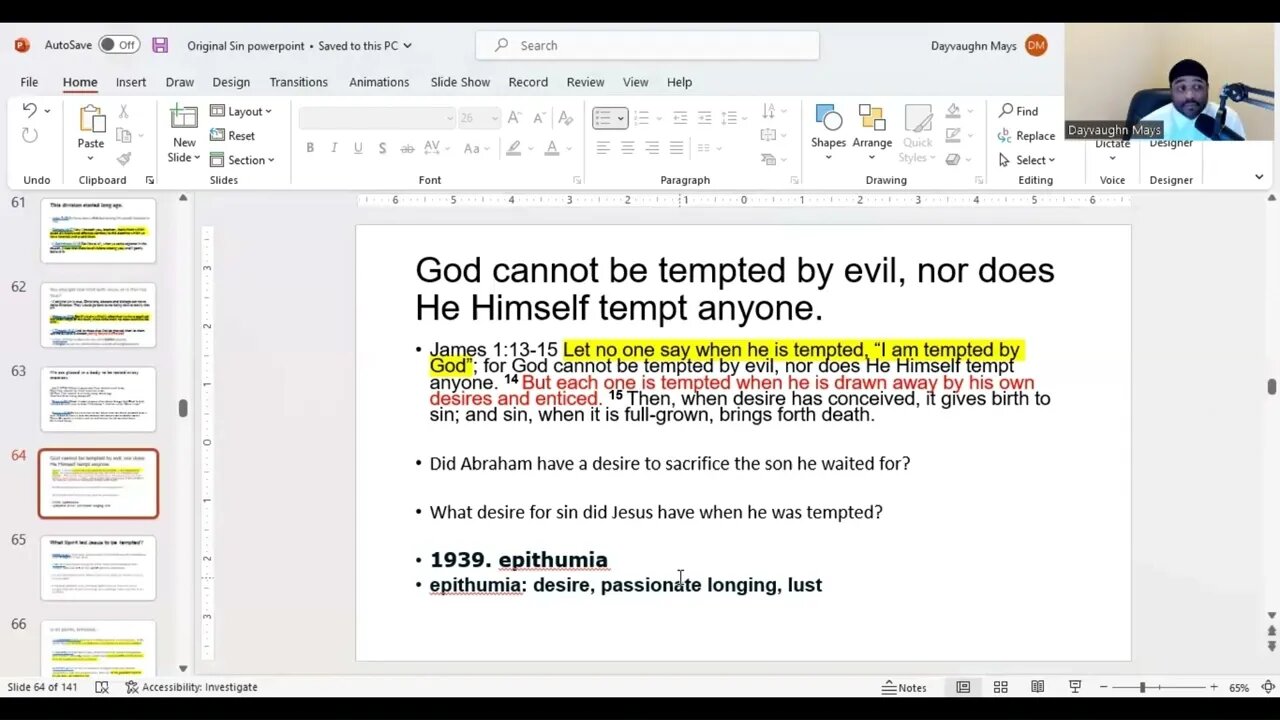Viewport: 1280px width, 720px height.
Task: Toggle the AutoSave switch
Action: [120, 45]
